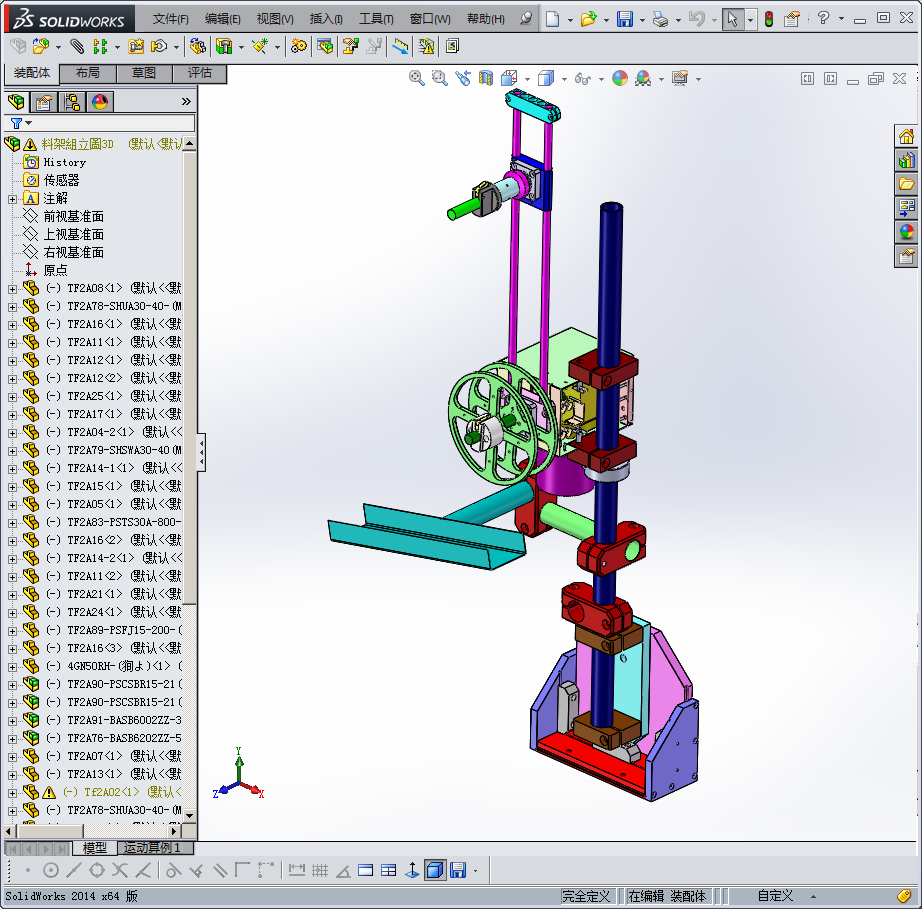The image size is (922, 909).
Task: Open the Design Library task pane icon
Action: tap(906, 160)
